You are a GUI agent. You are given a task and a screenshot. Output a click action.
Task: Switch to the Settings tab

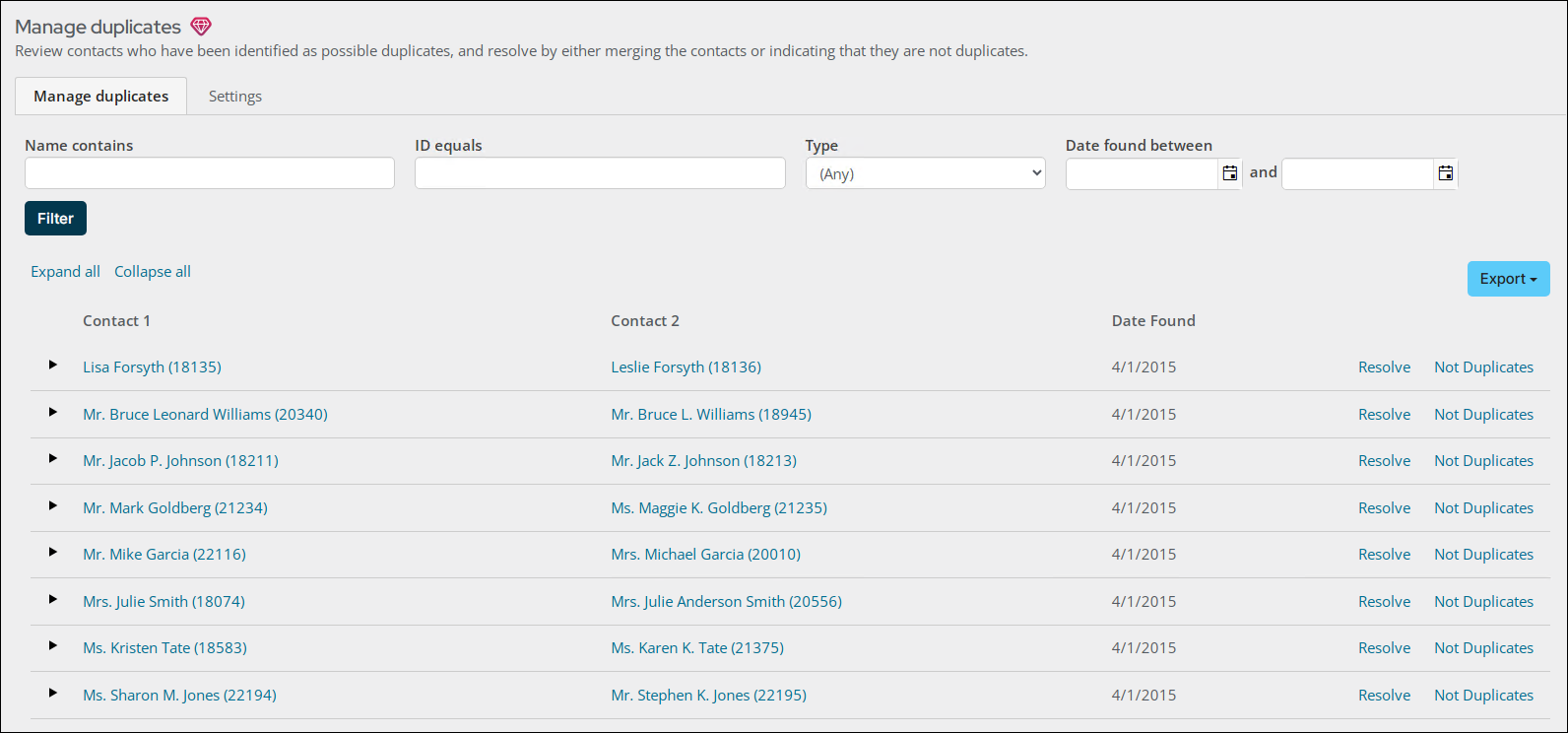pyautogui.click(x=235, y=97)
